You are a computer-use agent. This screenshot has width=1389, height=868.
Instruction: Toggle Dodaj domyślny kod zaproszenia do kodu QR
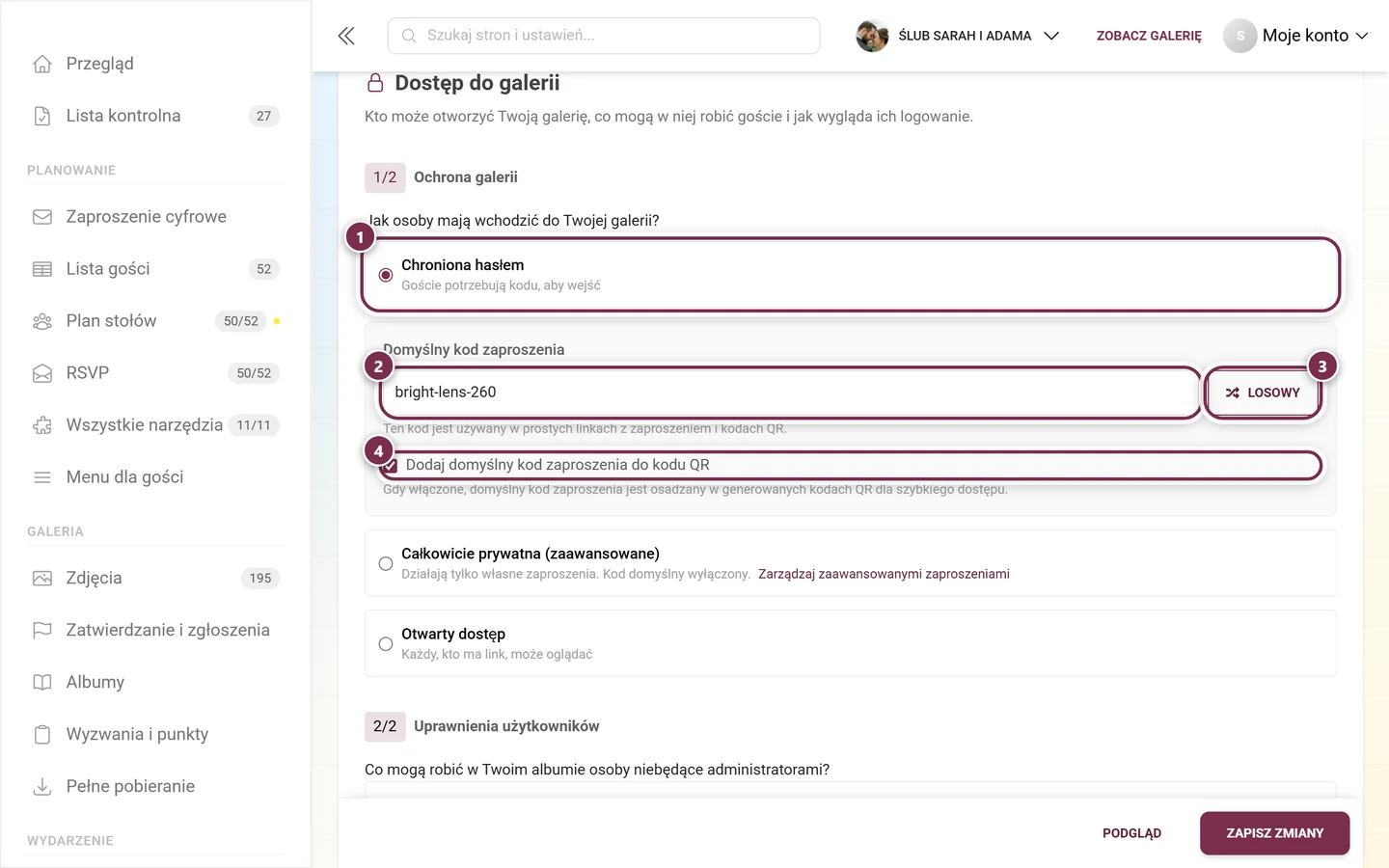point(390,465)
